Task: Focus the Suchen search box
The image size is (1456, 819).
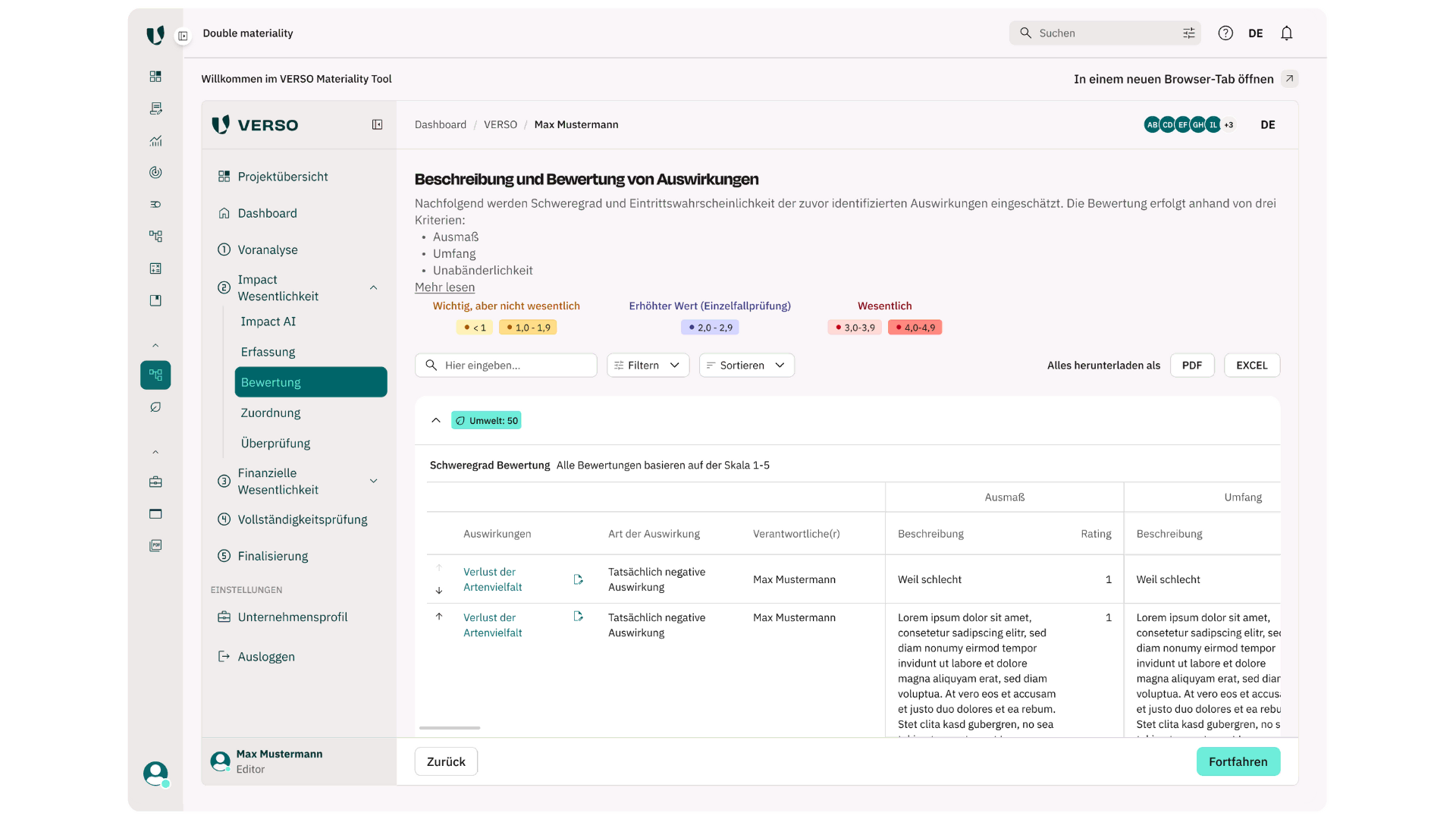Action: pyautogui.click(x=1104, y=33)
